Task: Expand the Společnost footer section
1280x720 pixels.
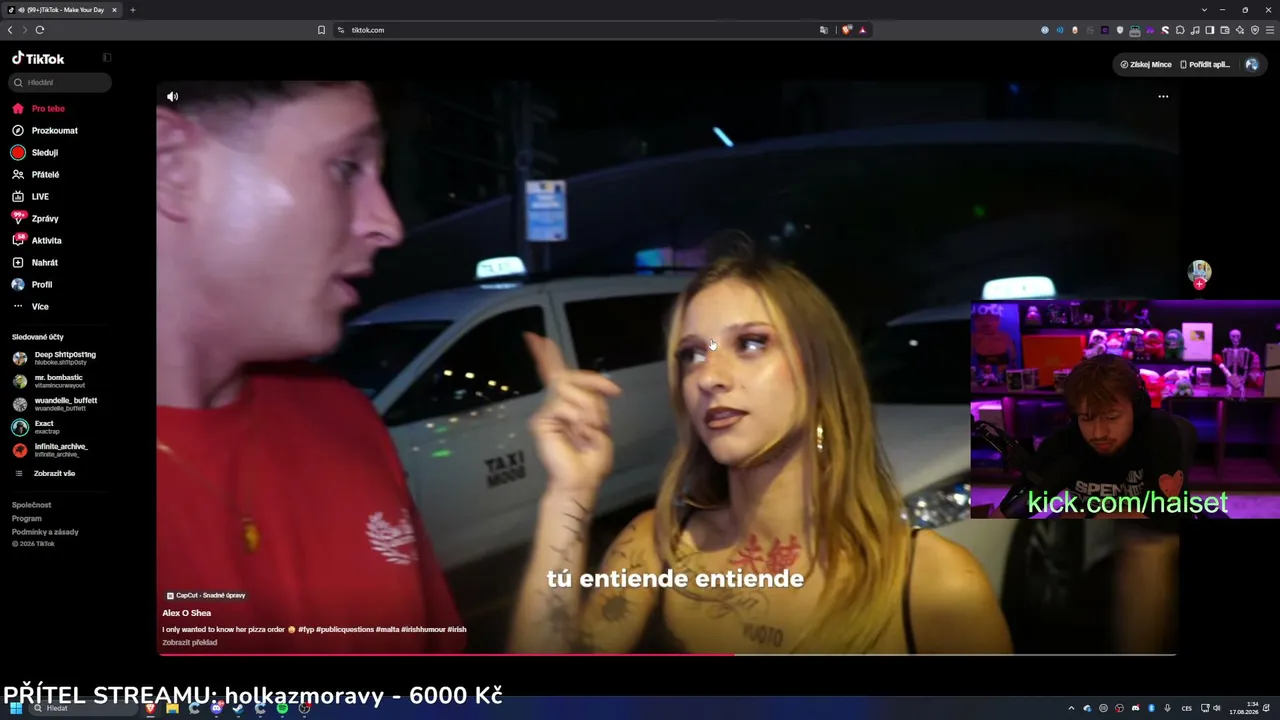Action: (31, 505)
